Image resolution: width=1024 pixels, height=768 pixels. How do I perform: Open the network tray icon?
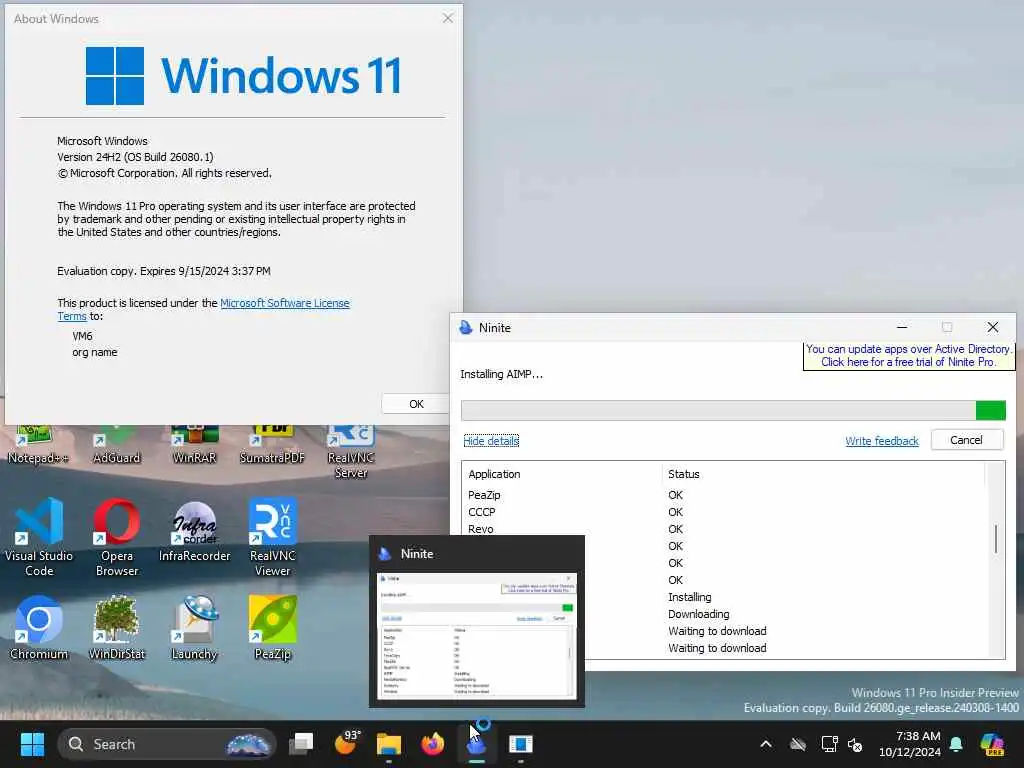point(829,744)
